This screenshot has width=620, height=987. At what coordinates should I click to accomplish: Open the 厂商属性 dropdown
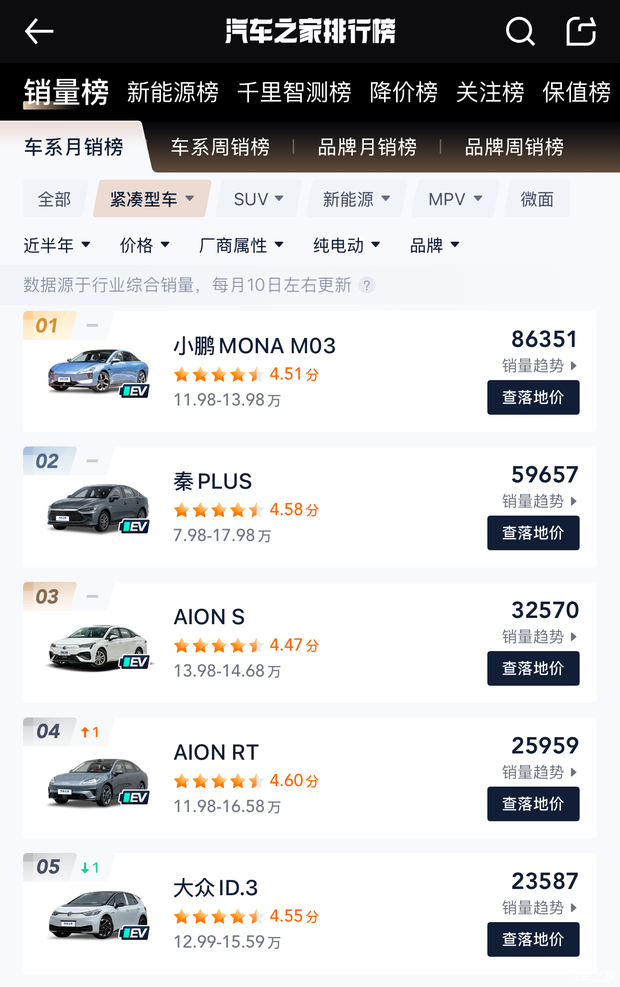click(241, 244)
